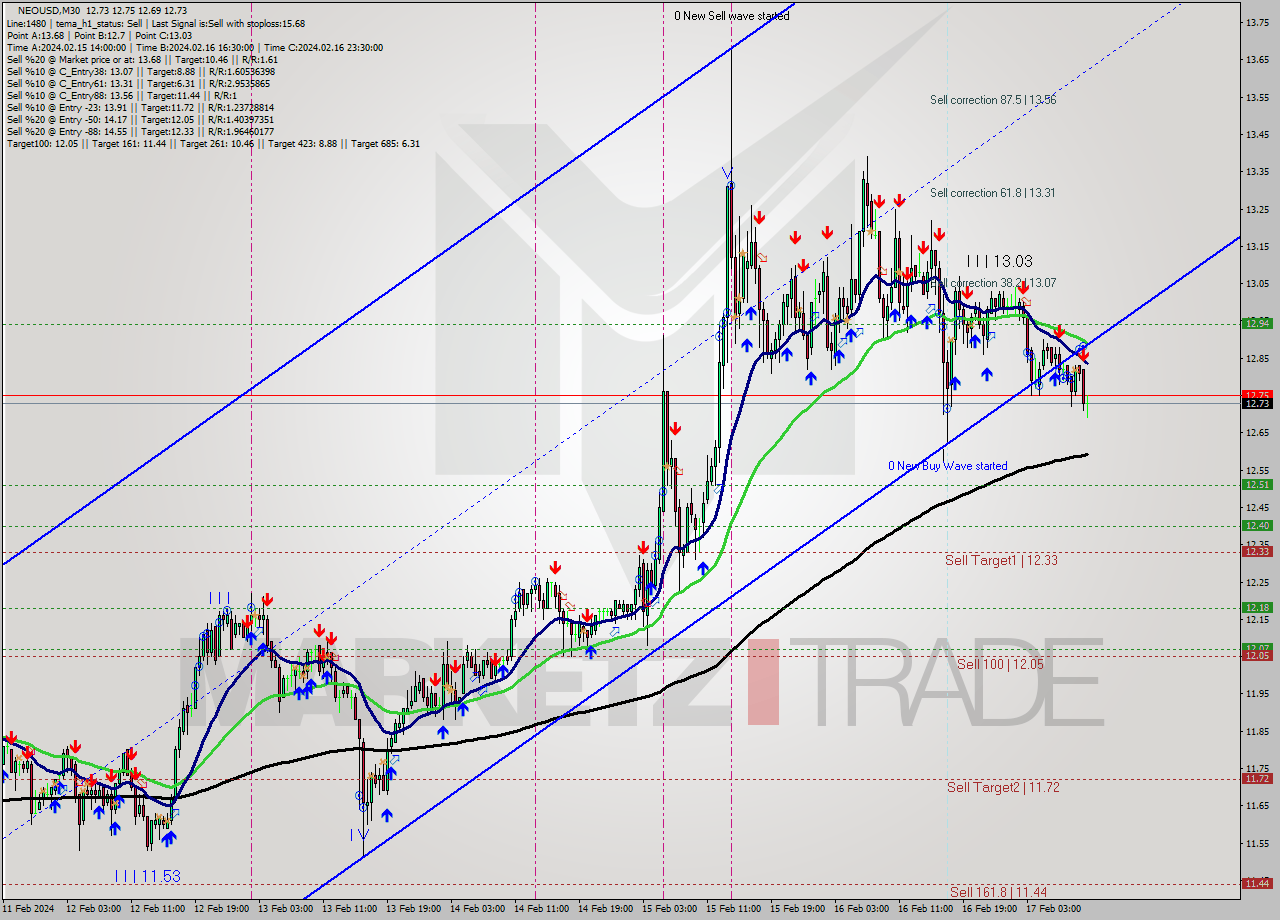Click the 'Sell %20 @ Entry -88: 14.55' line
The width and height of the screenshot is (1280, 920).
[x=140, y=131]
